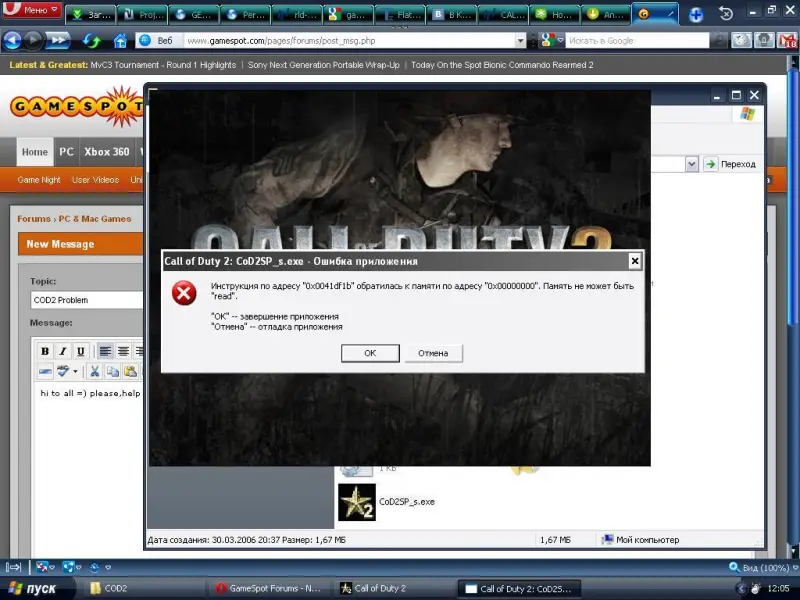Click the message text area
Viewport: 800px width, 600px height.
[89, 469]
